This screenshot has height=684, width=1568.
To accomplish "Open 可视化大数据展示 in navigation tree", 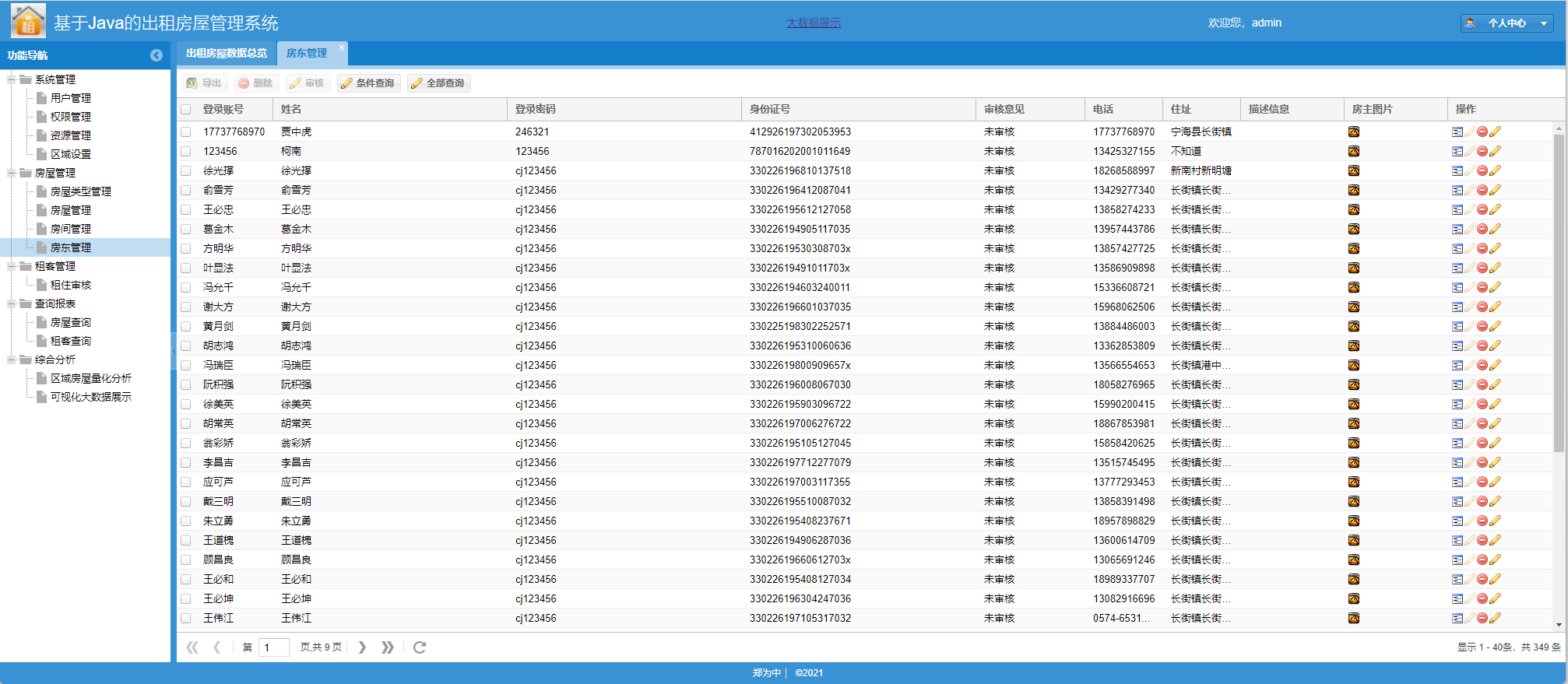I will tap(91, 397).
